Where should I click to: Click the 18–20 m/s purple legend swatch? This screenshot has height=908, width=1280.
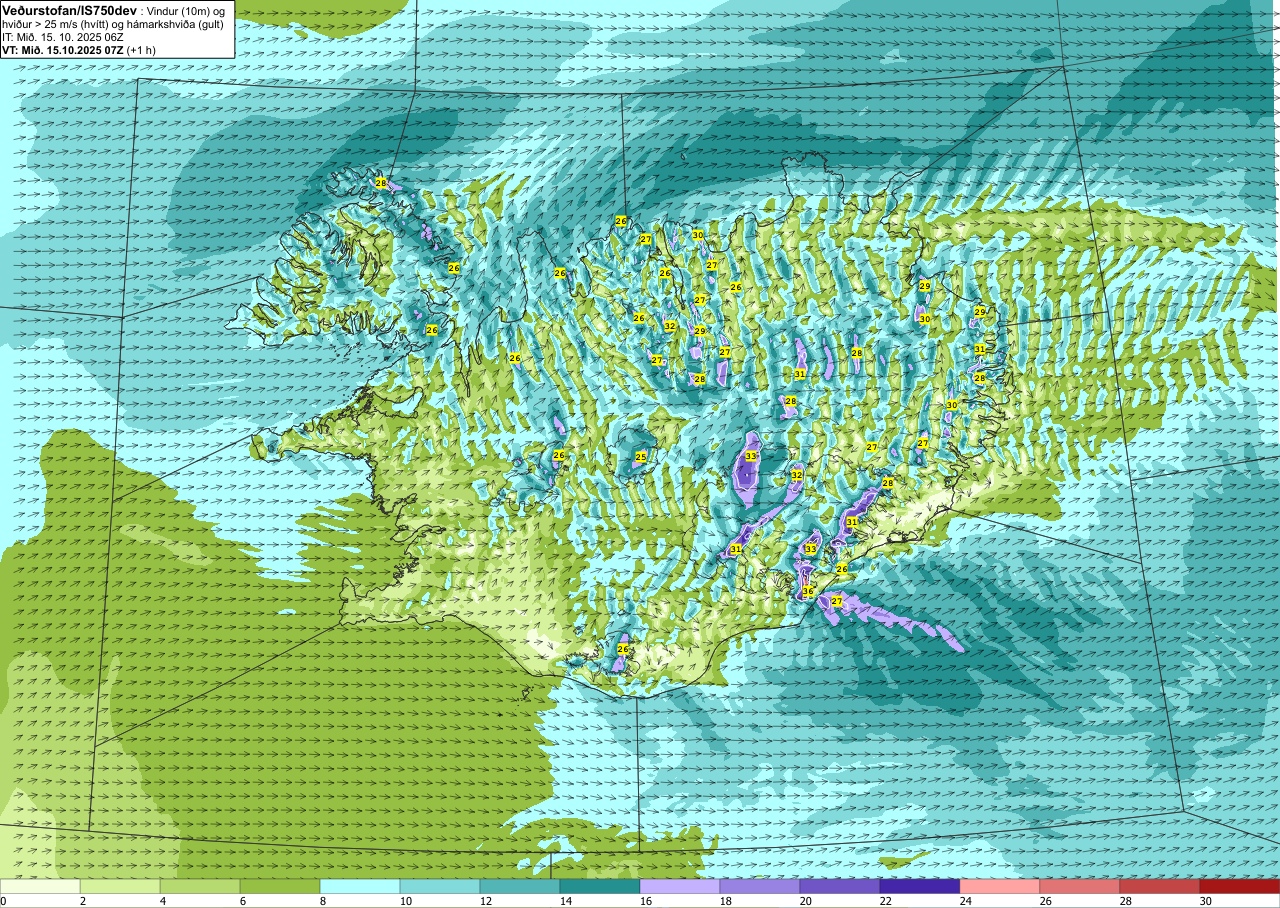coord(760,886)
